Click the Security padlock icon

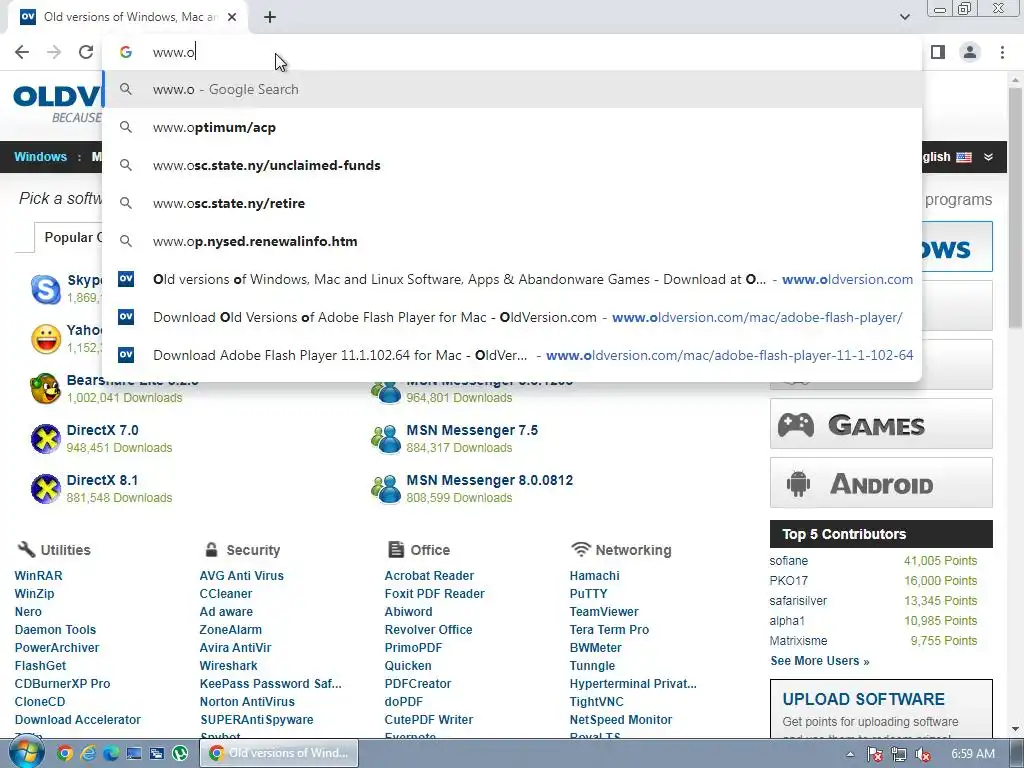coord(211,549)
